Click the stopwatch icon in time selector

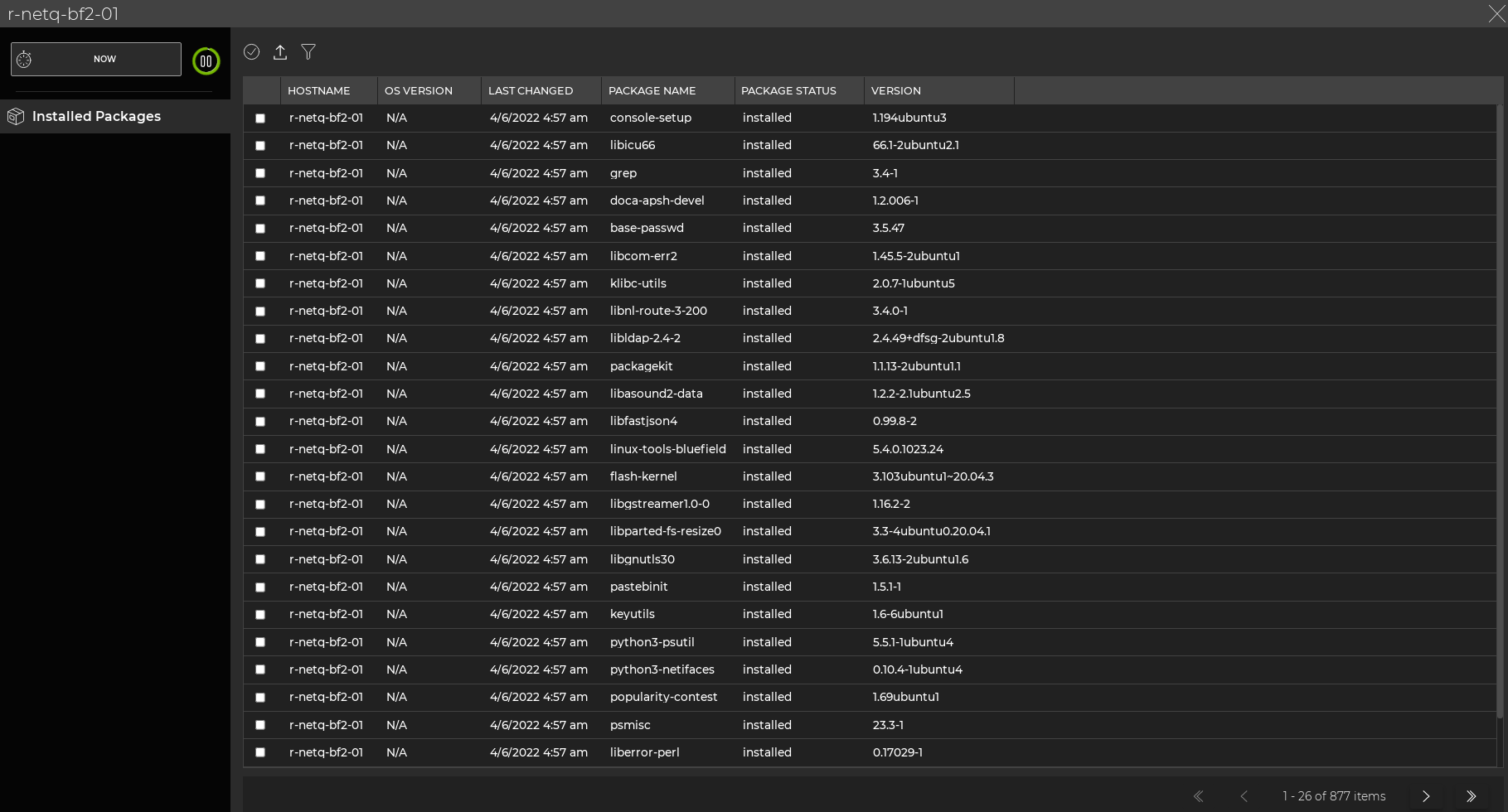[x=25, y=60]
